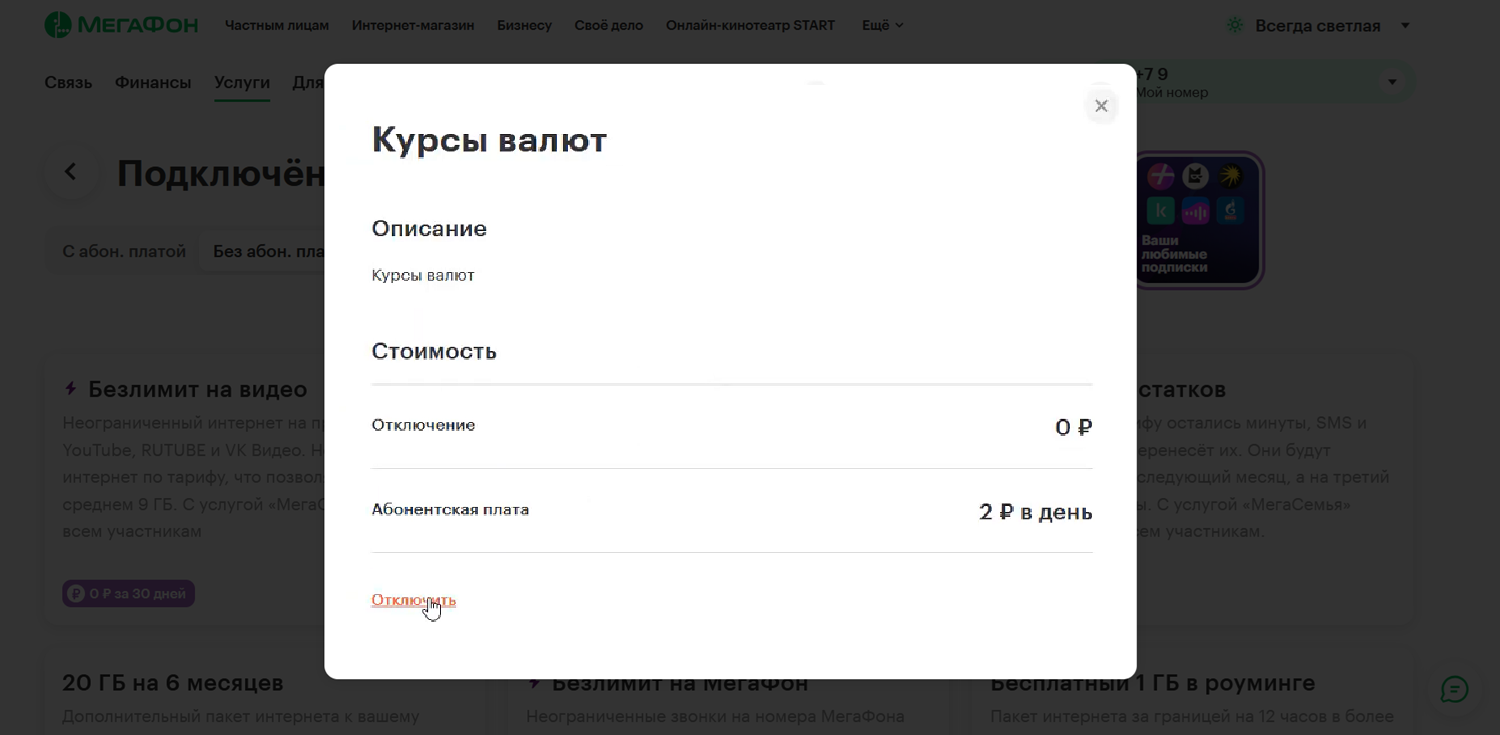Click the back arrow near Подключённые
Image resolution: width=1500 pixels, height=735 pixels.
pos(71,171)
